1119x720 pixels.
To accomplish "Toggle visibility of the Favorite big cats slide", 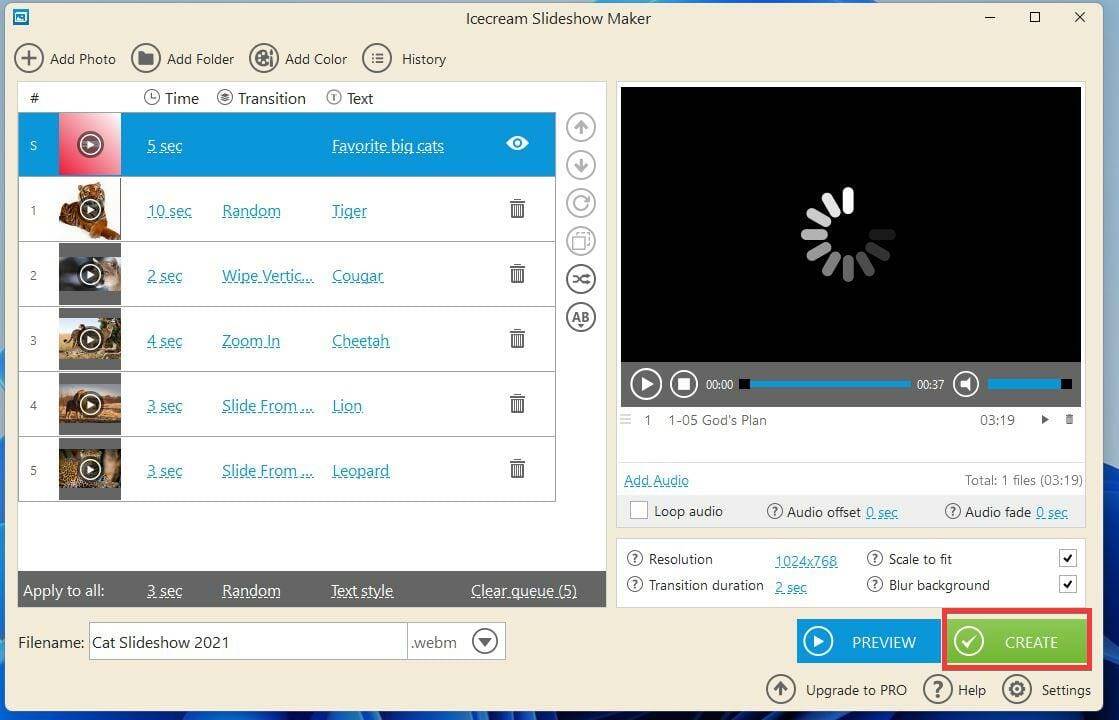I will [517, 143].
